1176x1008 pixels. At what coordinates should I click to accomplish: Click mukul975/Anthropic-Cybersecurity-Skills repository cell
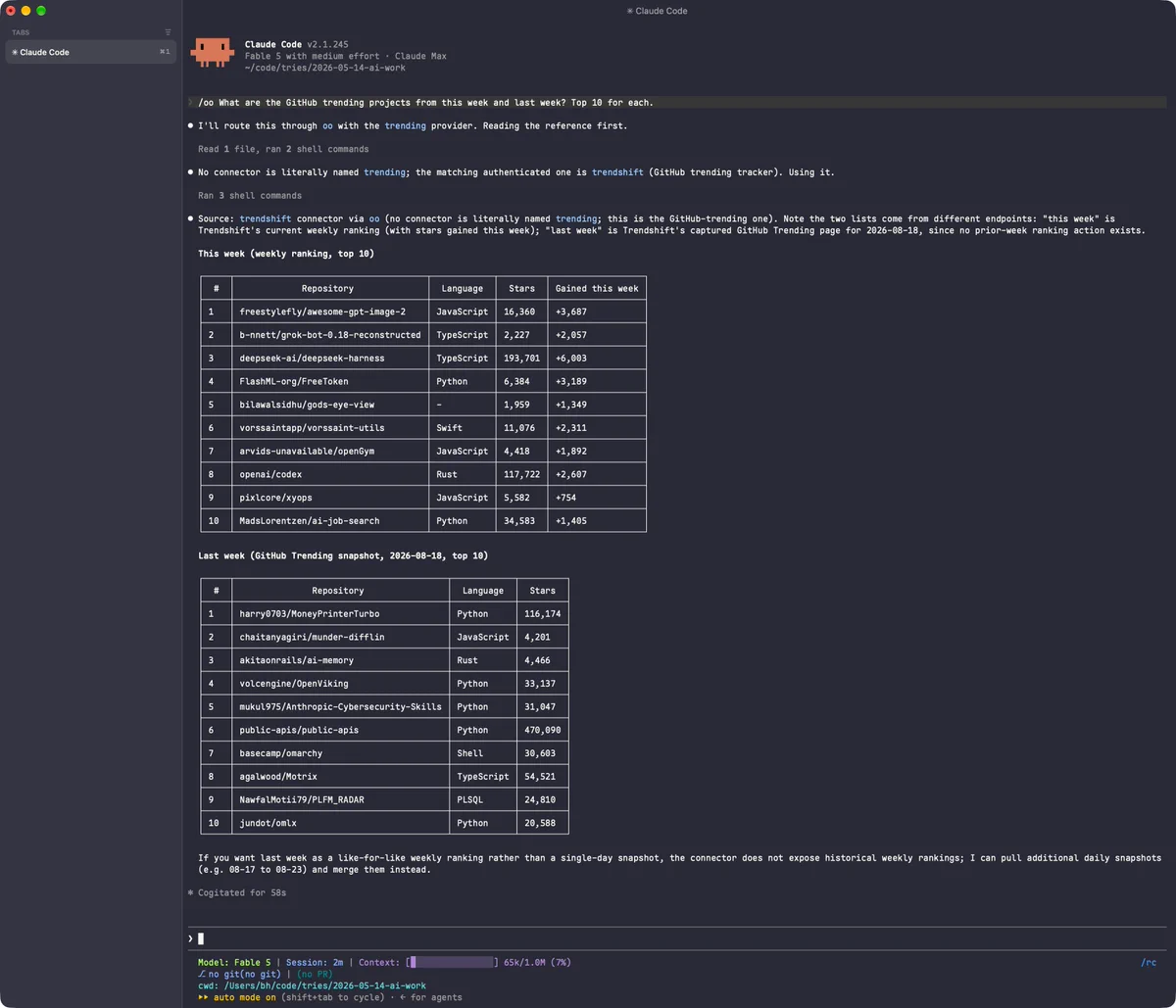point(340,707)
